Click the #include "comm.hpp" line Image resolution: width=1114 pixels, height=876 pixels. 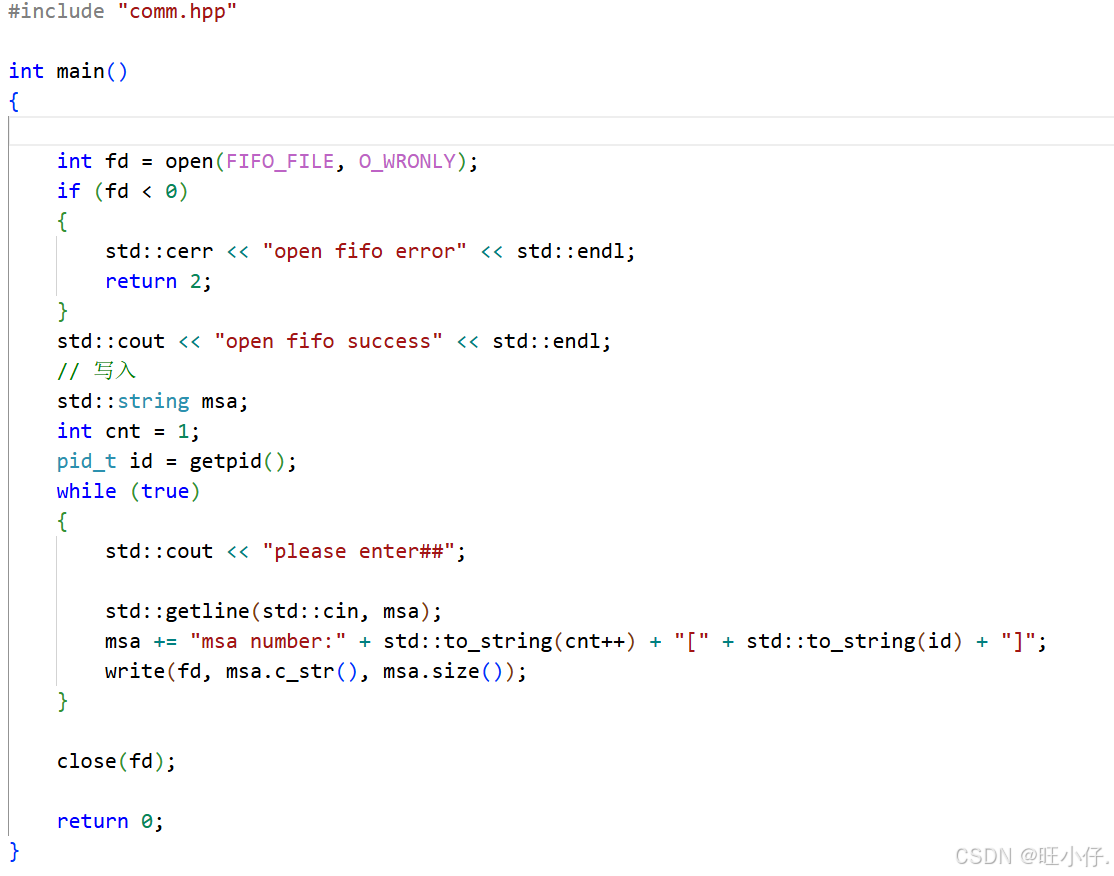click(122, 11)
